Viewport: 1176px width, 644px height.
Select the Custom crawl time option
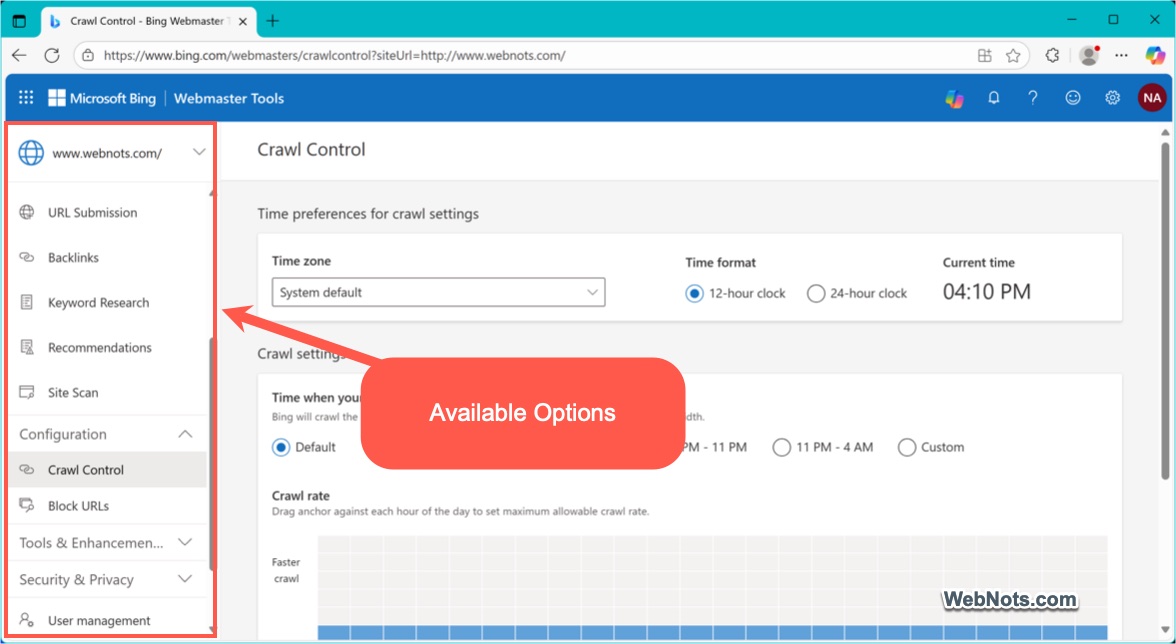tap(907, 448)
